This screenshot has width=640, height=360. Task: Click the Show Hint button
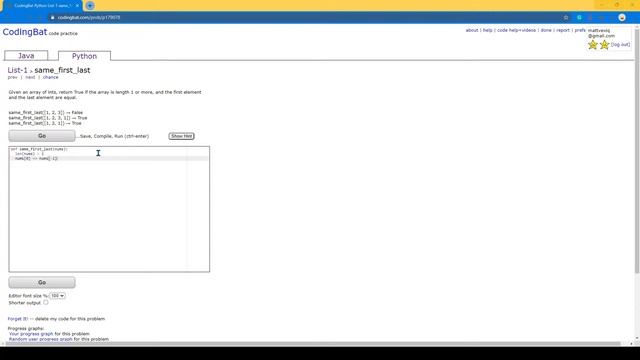point(182,136)
